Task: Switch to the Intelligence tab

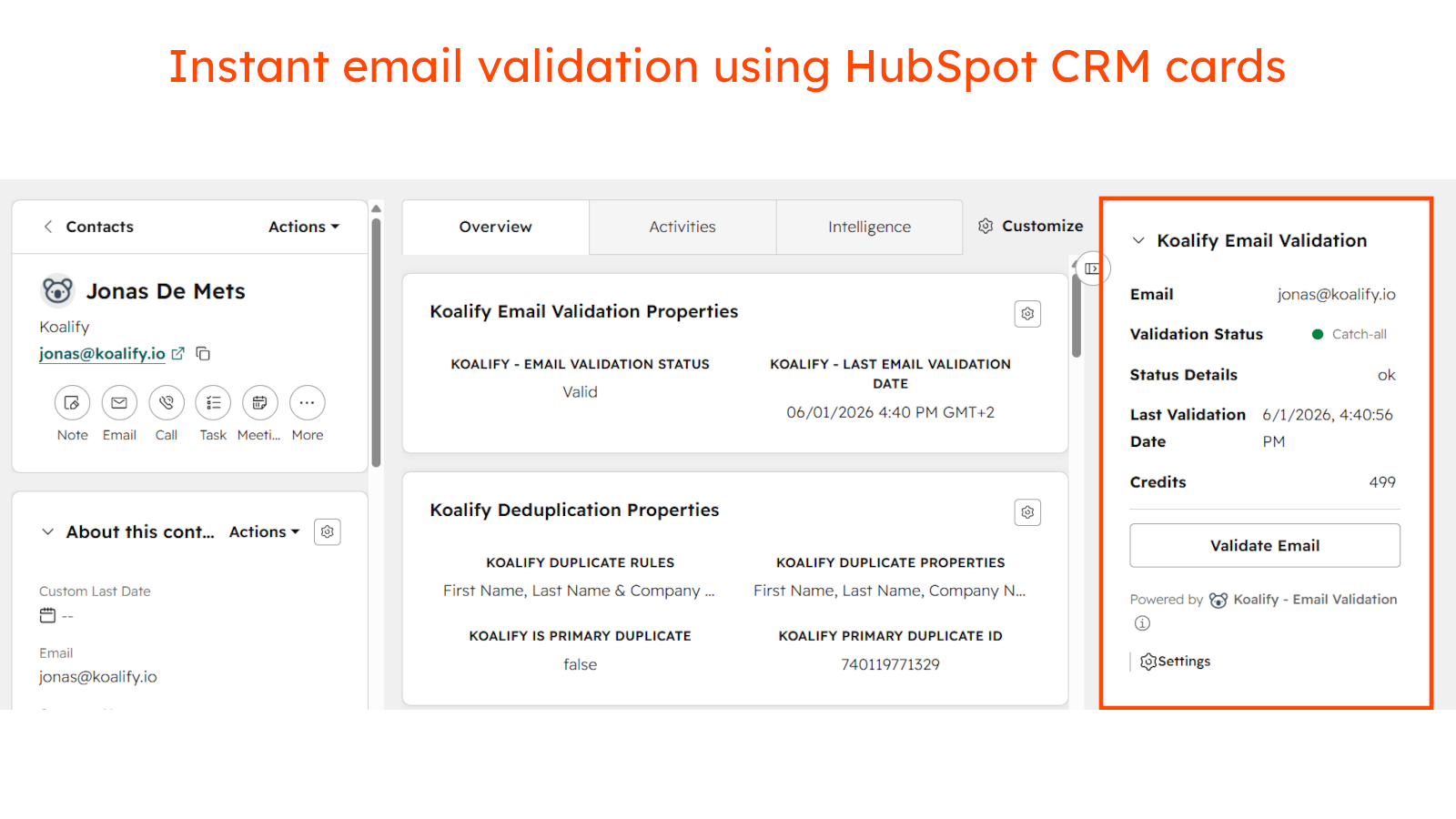Action: tap(869, 227)
